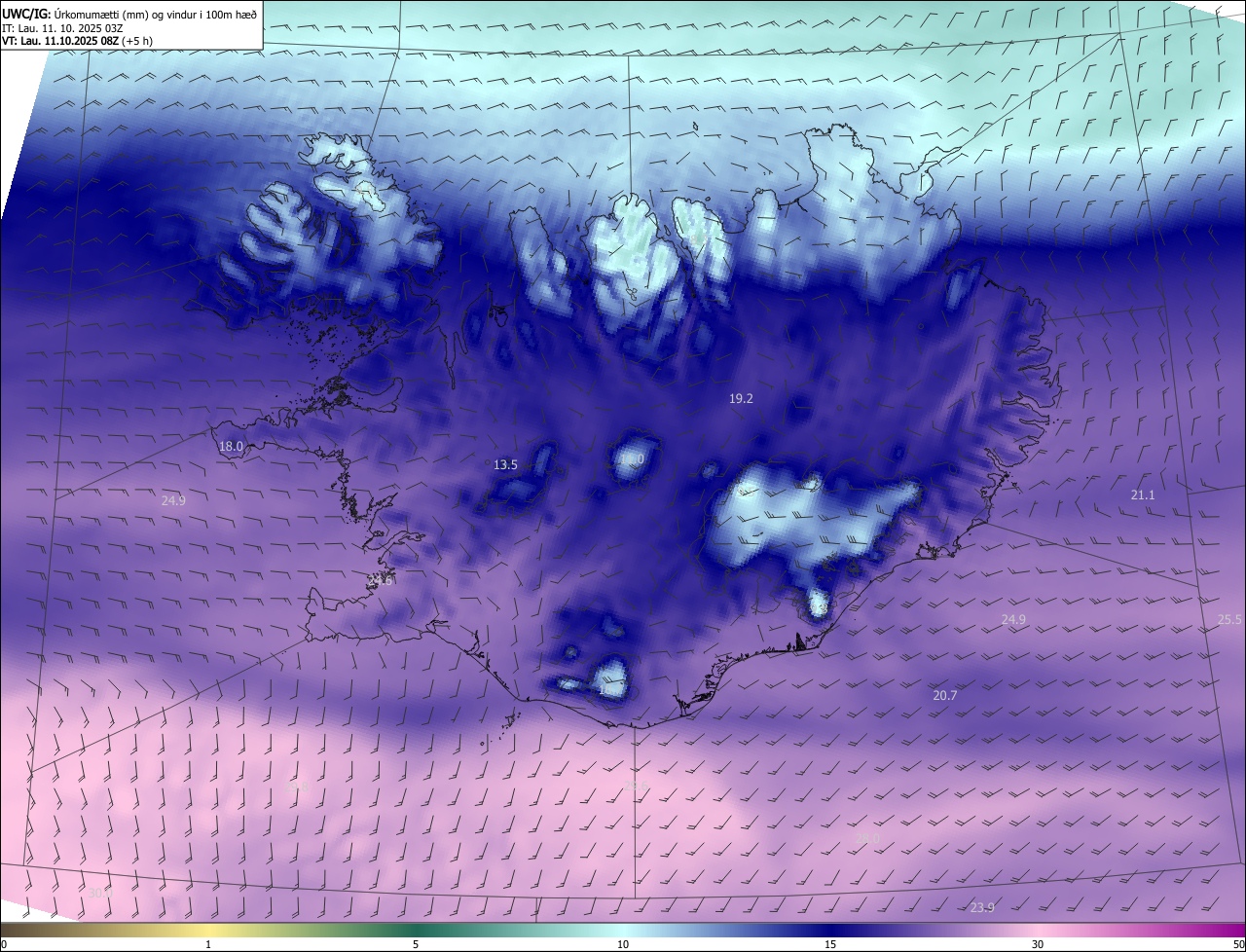The height and width of the screenshot is (952, 1246).
Task: Click the 13.5 value label on the map
Action: [x=505, y=465]
